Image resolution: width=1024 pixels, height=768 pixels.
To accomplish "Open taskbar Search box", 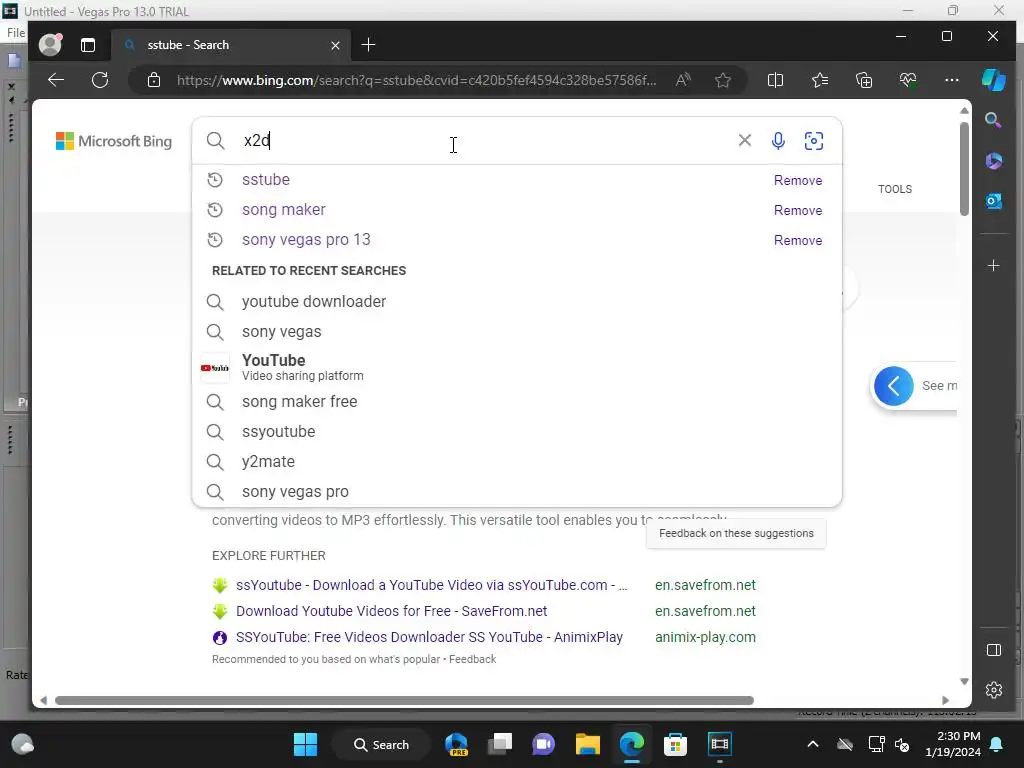I will coord(381,744).
